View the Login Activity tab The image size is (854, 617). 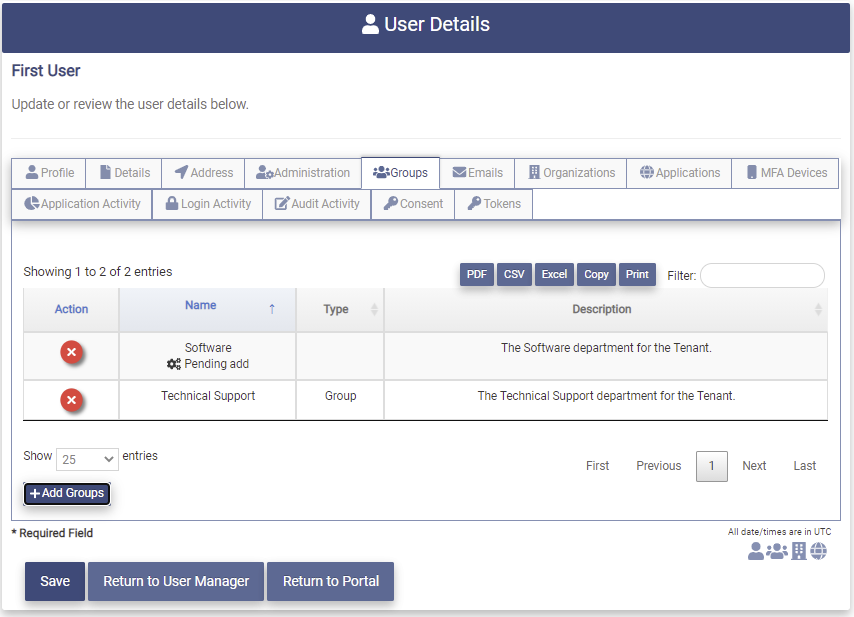(208, 204)
